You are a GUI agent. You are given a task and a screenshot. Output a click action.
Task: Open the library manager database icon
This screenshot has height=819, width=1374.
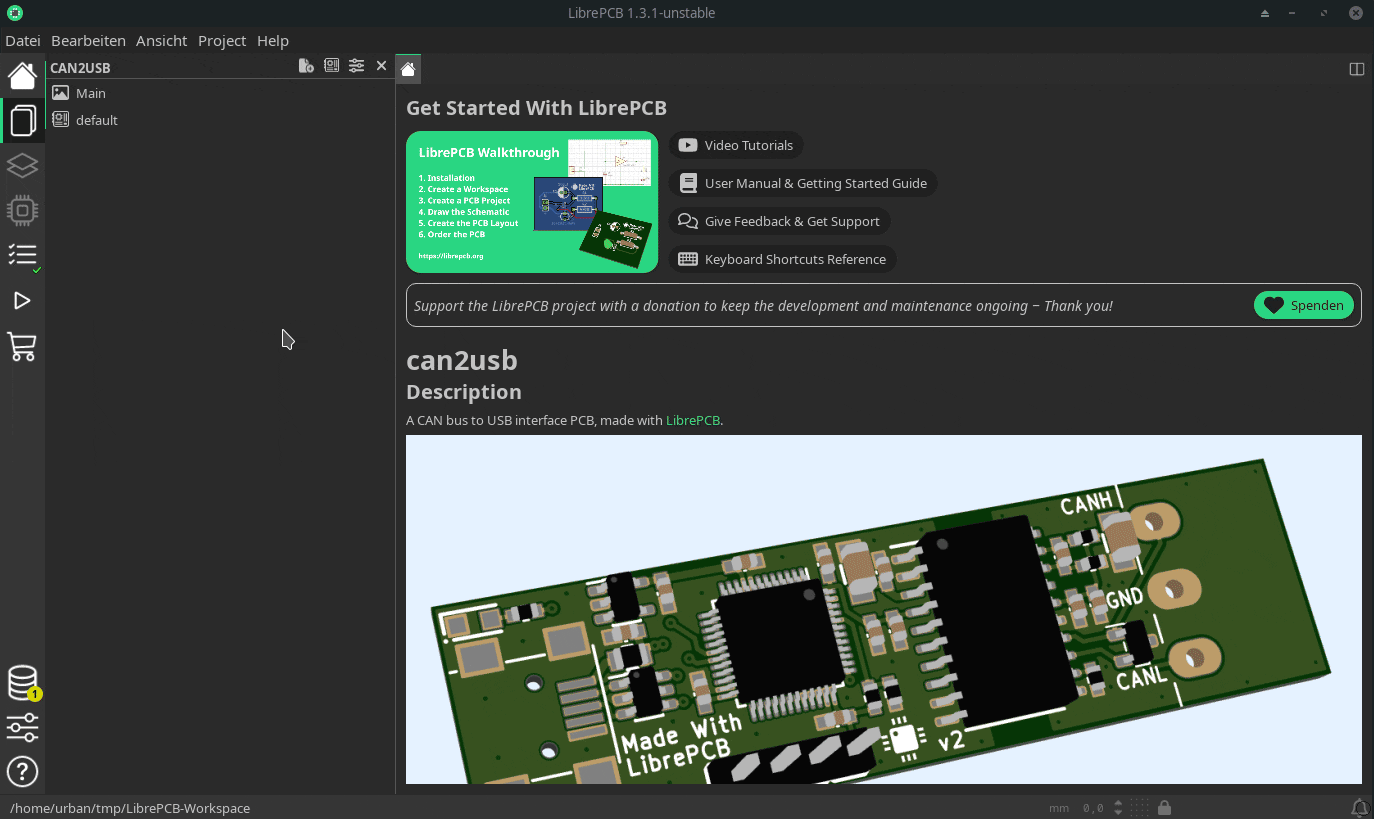(x=22, y=683)
